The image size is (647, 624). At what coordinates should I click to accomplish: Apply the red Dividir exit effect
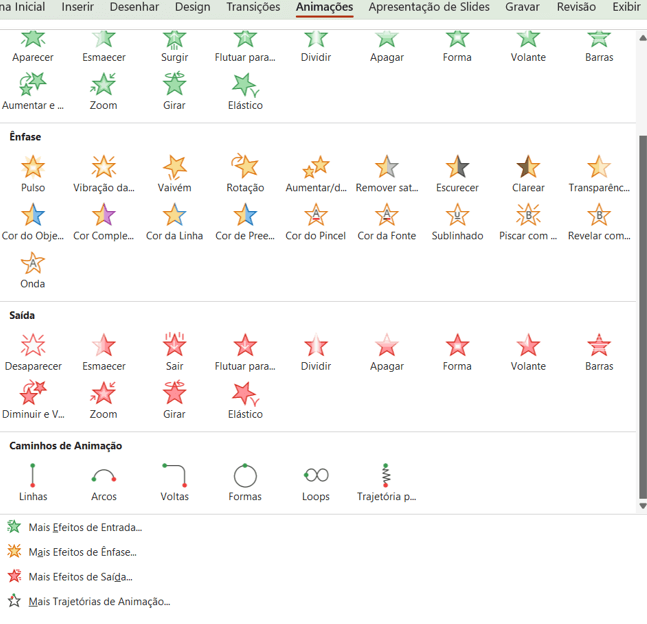point(316,352)
